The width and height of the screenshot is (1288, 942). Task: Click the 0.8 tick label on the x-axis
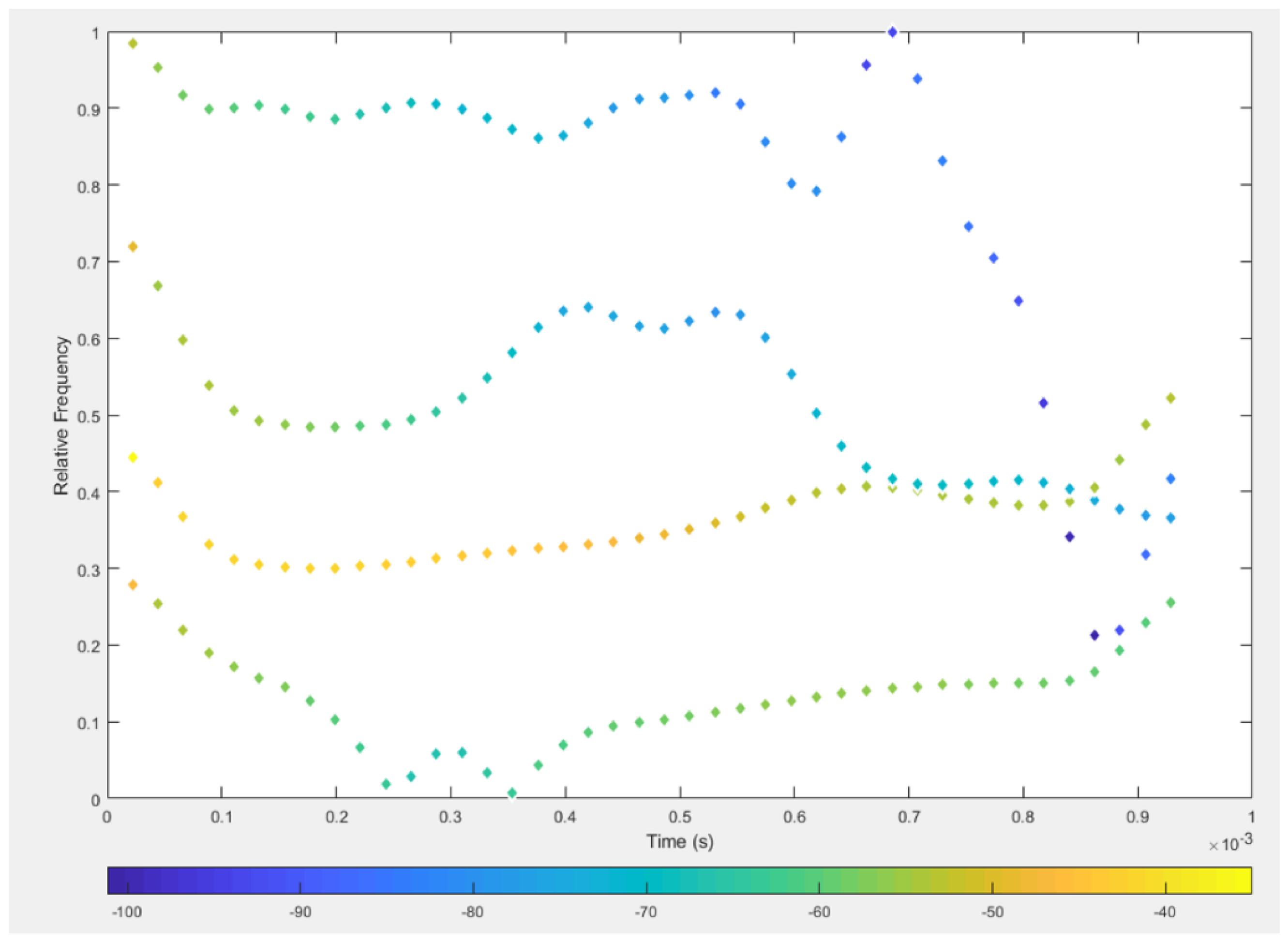pos(1023,818)
